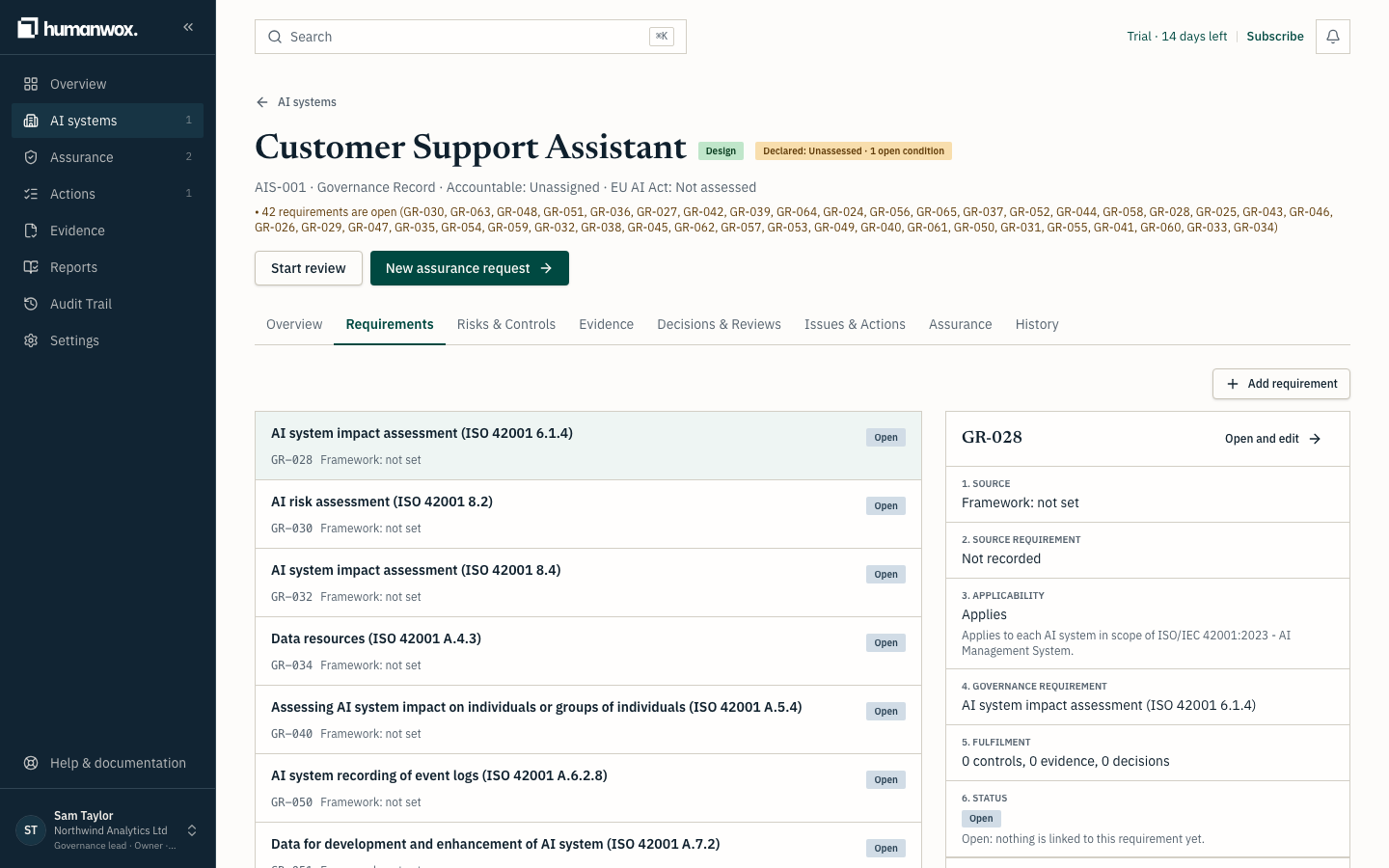Click the back arrow beside AI systems
The width and height of the screenshot is (1389, 868).
tap(262, 102)
